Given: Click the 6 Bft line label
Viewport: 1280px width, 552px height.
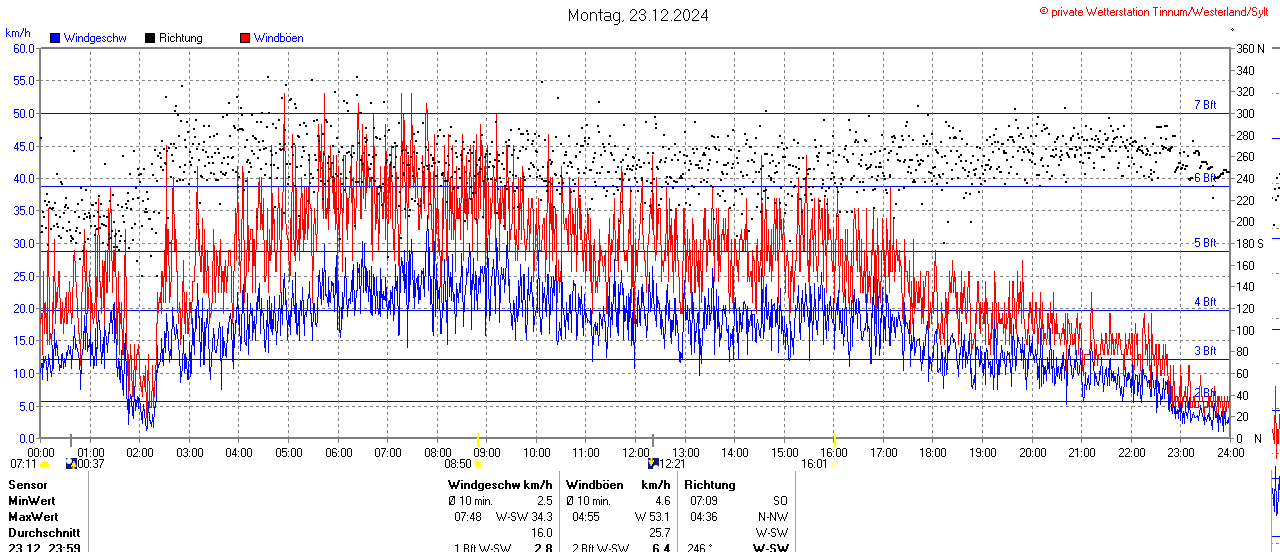Looking at the screenshot, I should [x=1205, y=178].
